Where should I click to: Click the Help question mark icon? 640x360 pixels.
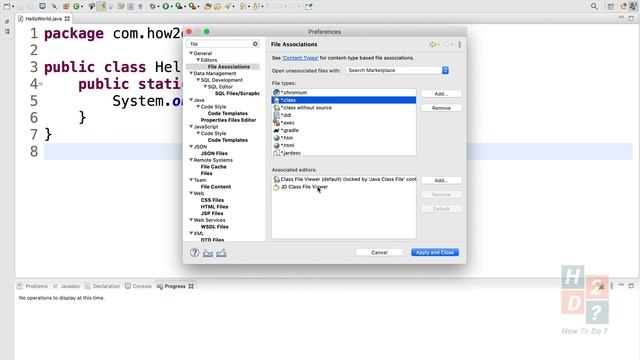[194, 253]
